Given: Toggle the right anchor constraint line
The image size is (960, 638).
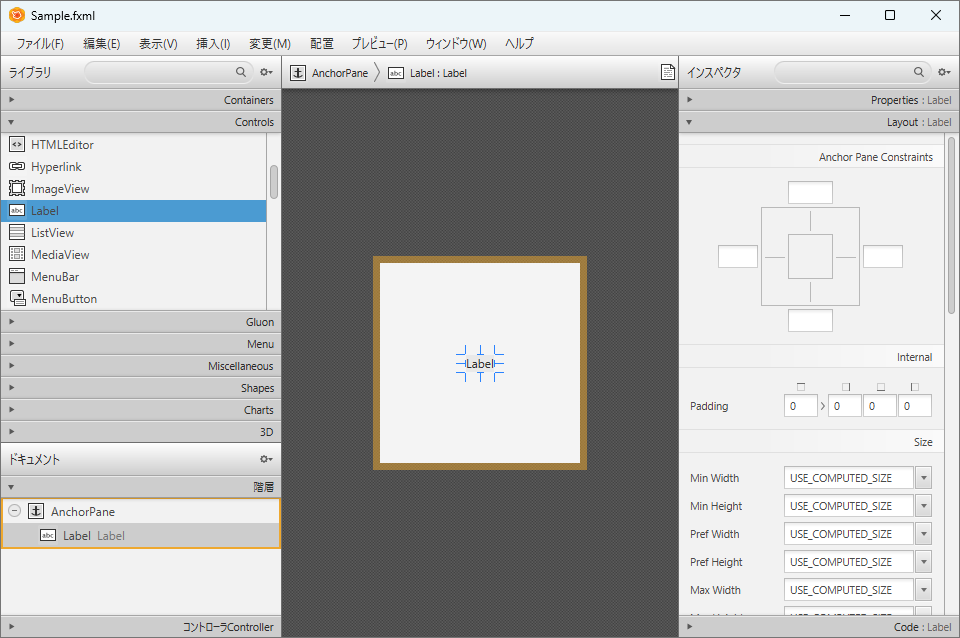Looking at the screenshot, I should coord(846,257).
